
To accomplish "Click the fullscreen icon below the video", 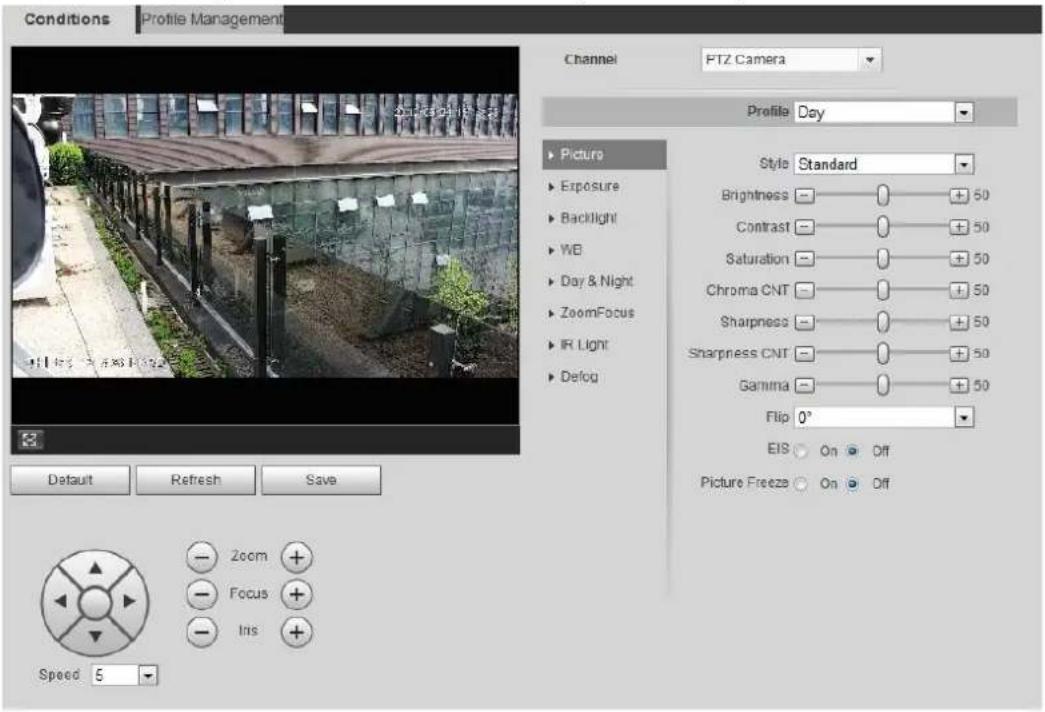I will click(30, 439).
